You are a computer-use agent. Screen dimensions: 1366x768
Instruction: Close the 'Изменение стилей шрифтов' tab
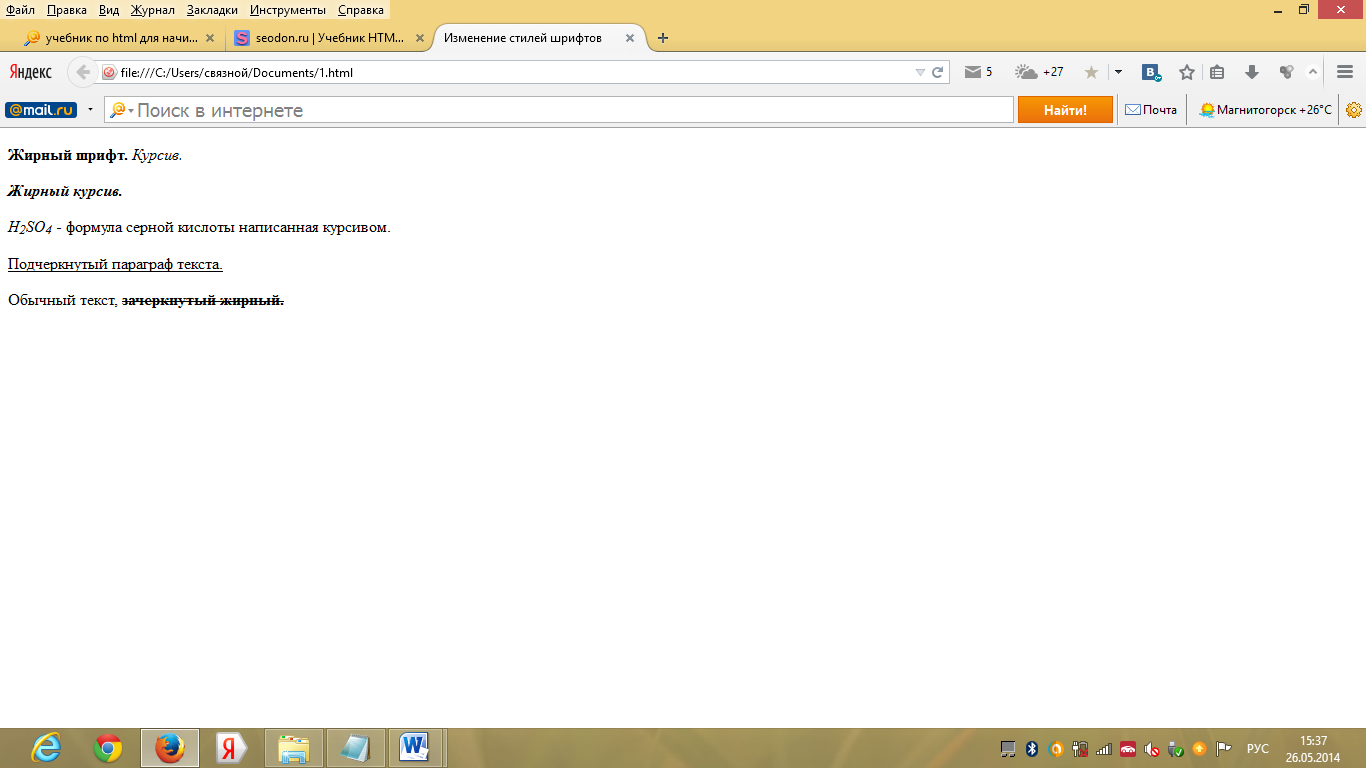tap(630, 38)
